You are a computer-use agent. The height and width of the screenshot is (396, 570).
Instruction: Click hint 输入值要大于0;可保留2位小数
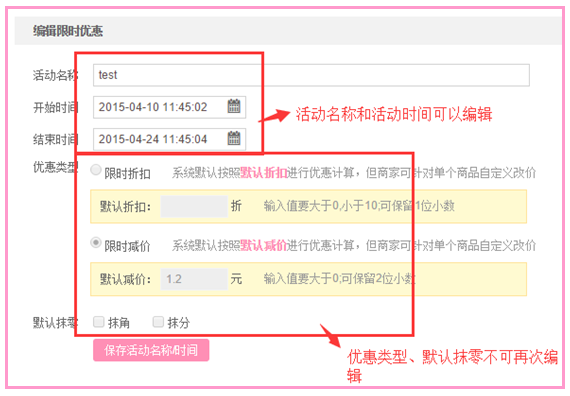point(340,279)
